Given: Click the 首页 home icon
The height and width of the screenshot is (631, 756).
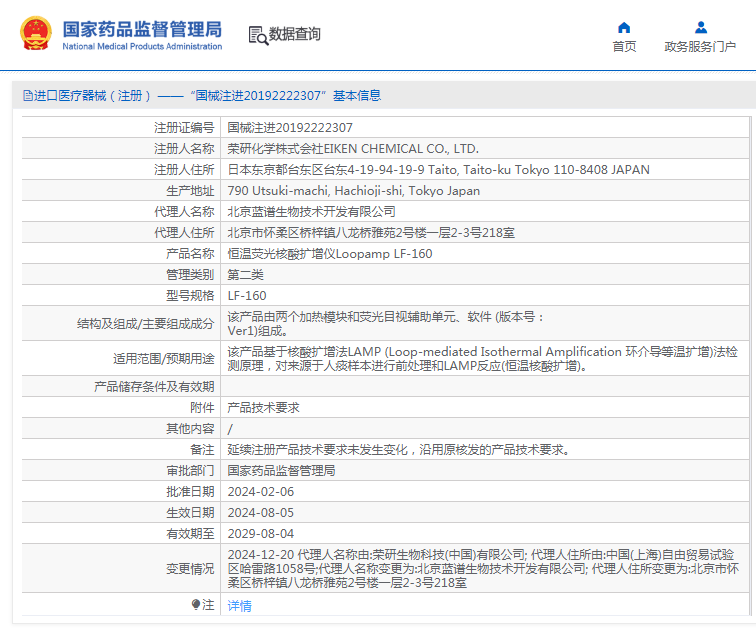Looking at the screenshot, I should (x=624, y=27).
